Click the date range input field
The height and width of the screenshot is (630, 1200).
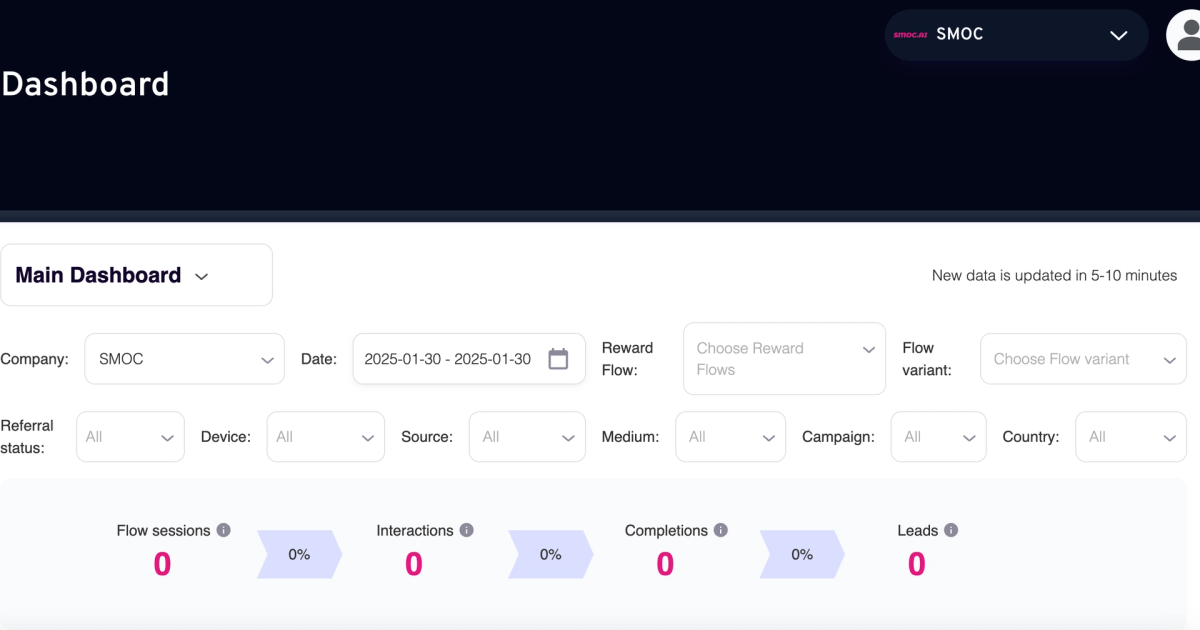point(450,358)
